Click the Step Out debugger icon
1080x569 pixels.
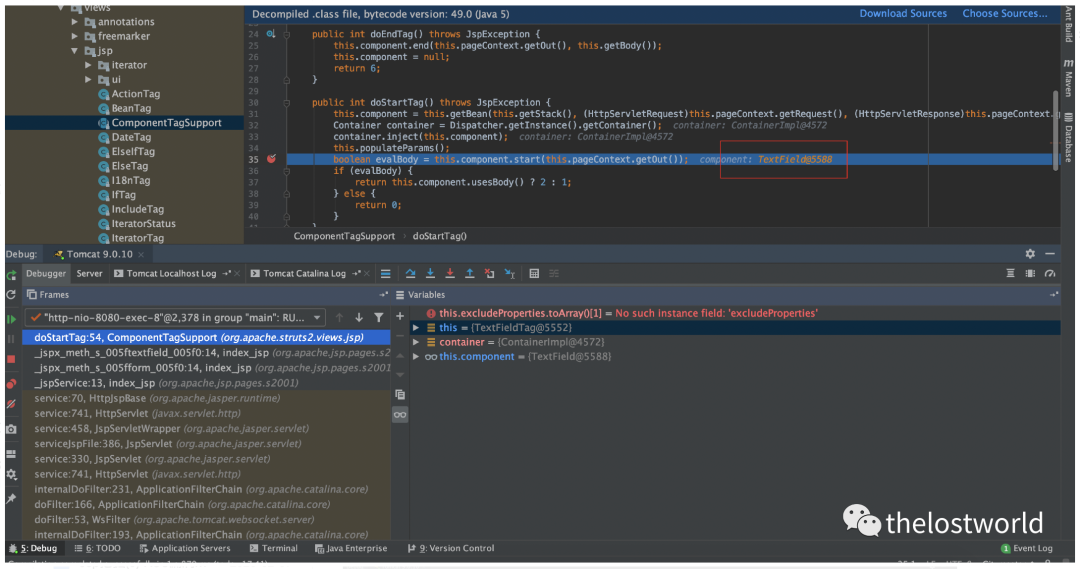pos(469,273)
